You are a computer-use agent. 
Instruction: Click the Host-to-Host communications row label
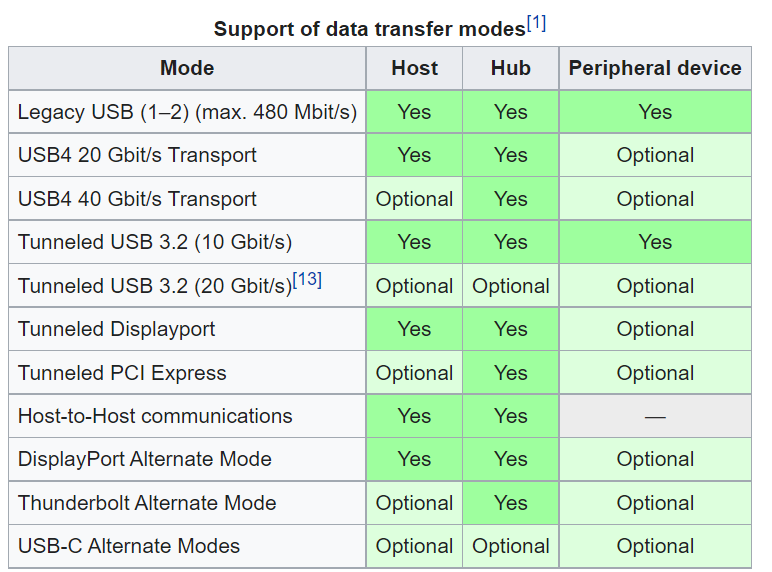point(155,416)
